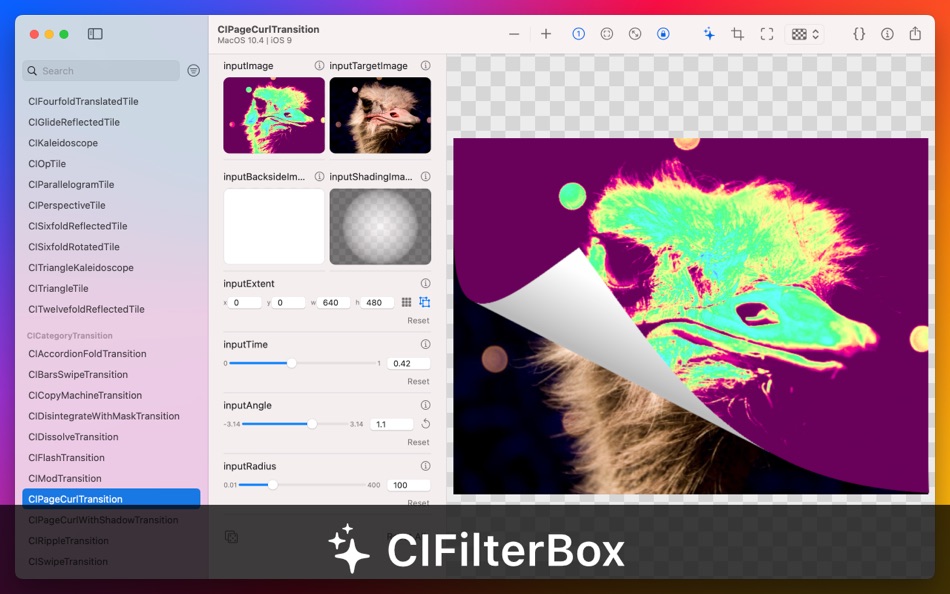The image size is (950, 594).
Task: Click the inputExtent width field showing 640
Action: [334, 302]
